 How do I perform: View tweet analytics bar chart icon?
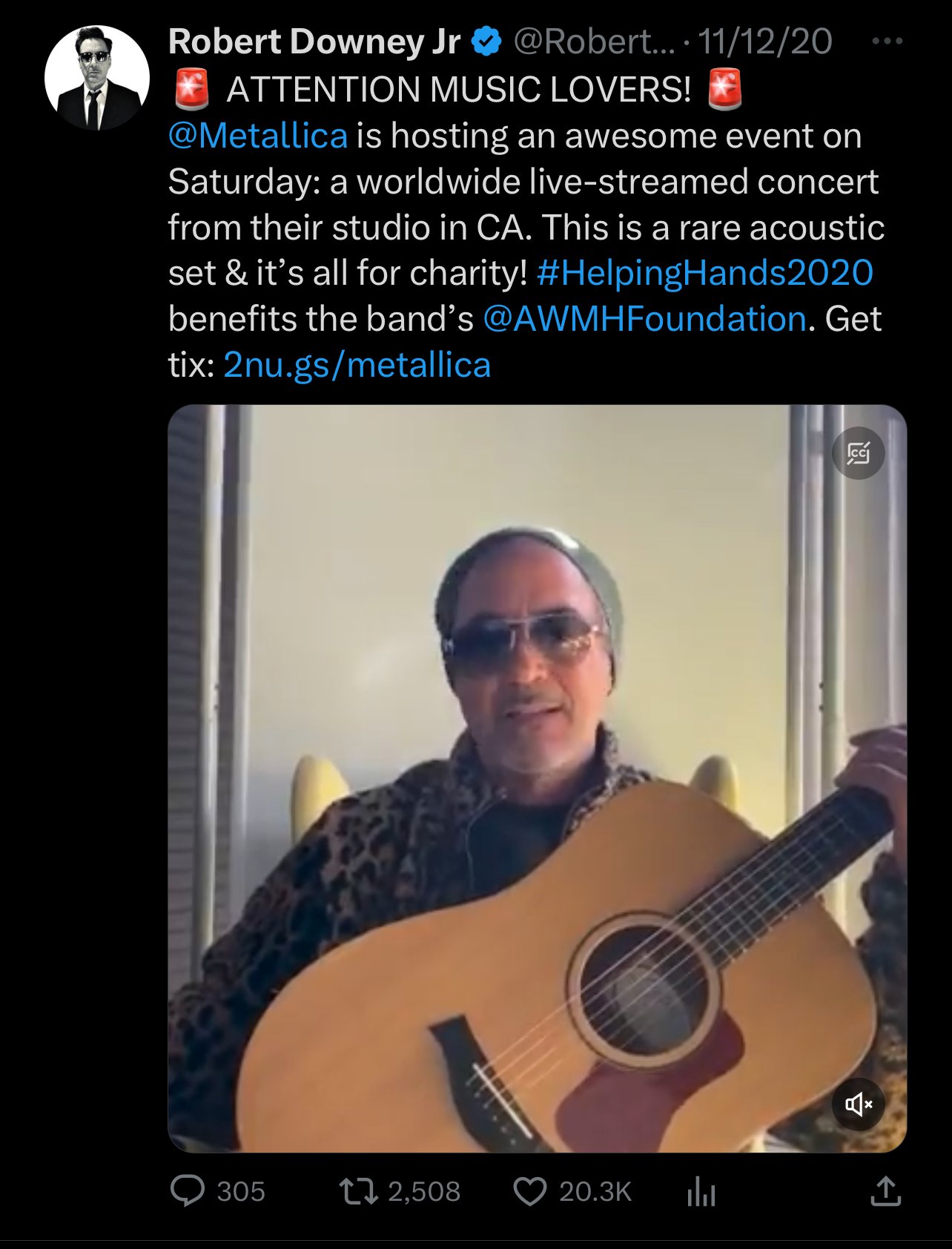(x=701, y=1192)
